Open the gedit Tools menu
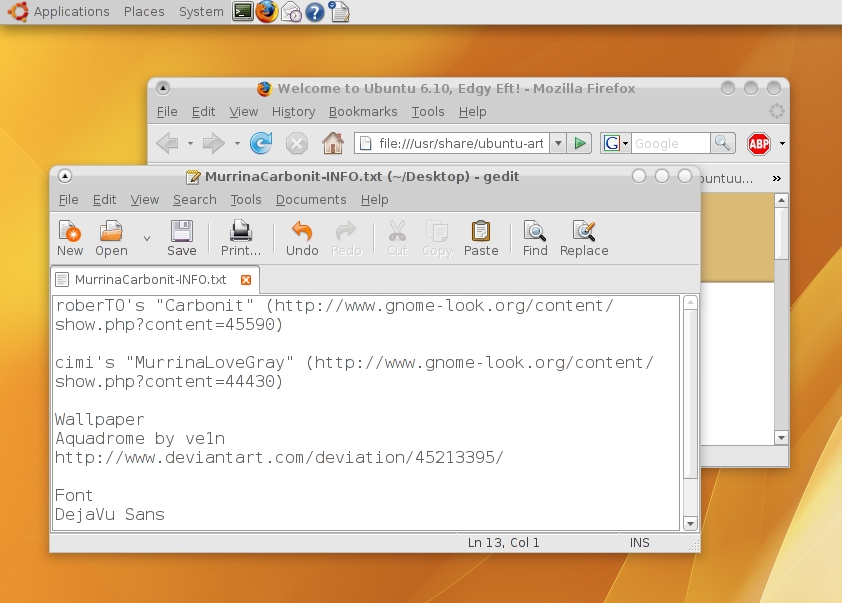The width and height of the screenshot is (842, 603). 246,200
